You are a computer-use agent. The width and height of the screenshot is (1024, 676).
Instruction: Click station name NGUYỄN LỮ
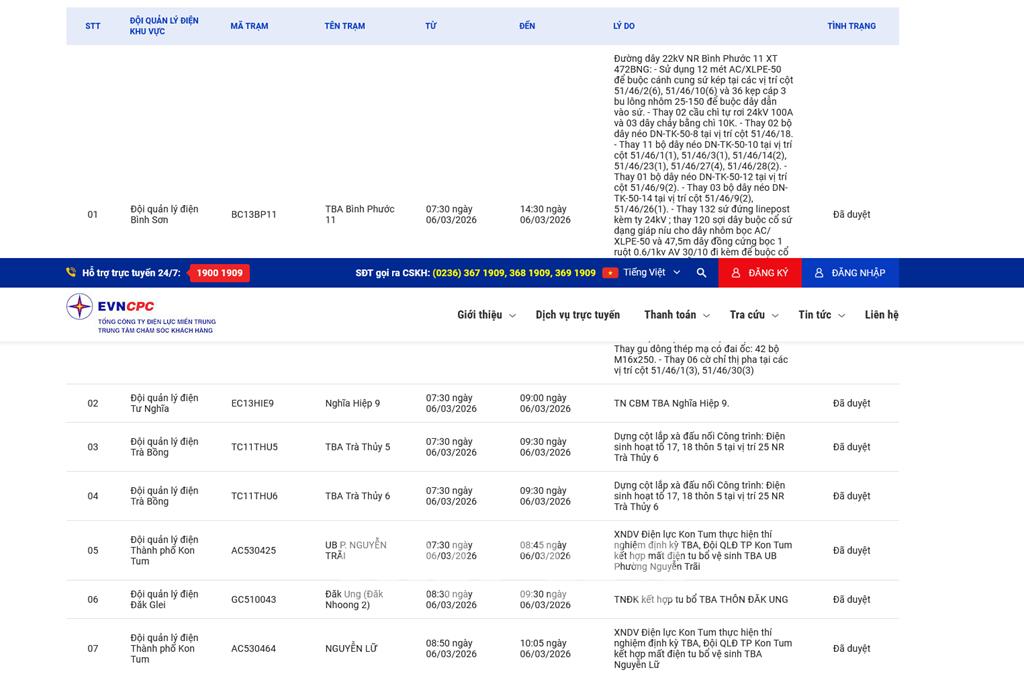pyautogui.click(x=351, y=648)
